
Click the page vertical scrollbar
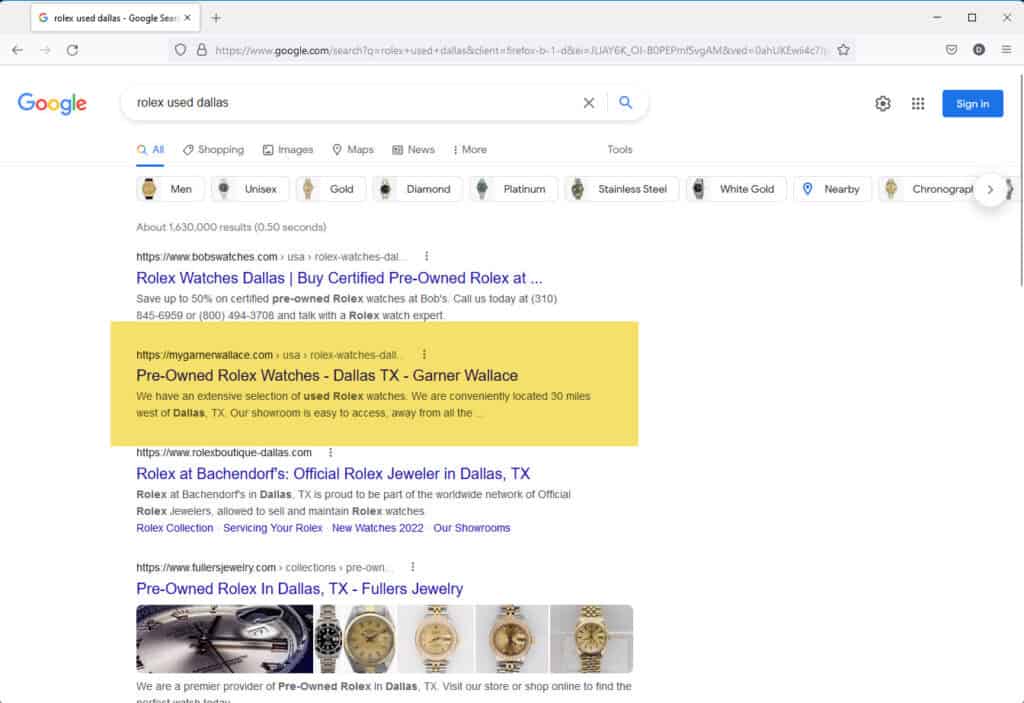pos(1020,181)
